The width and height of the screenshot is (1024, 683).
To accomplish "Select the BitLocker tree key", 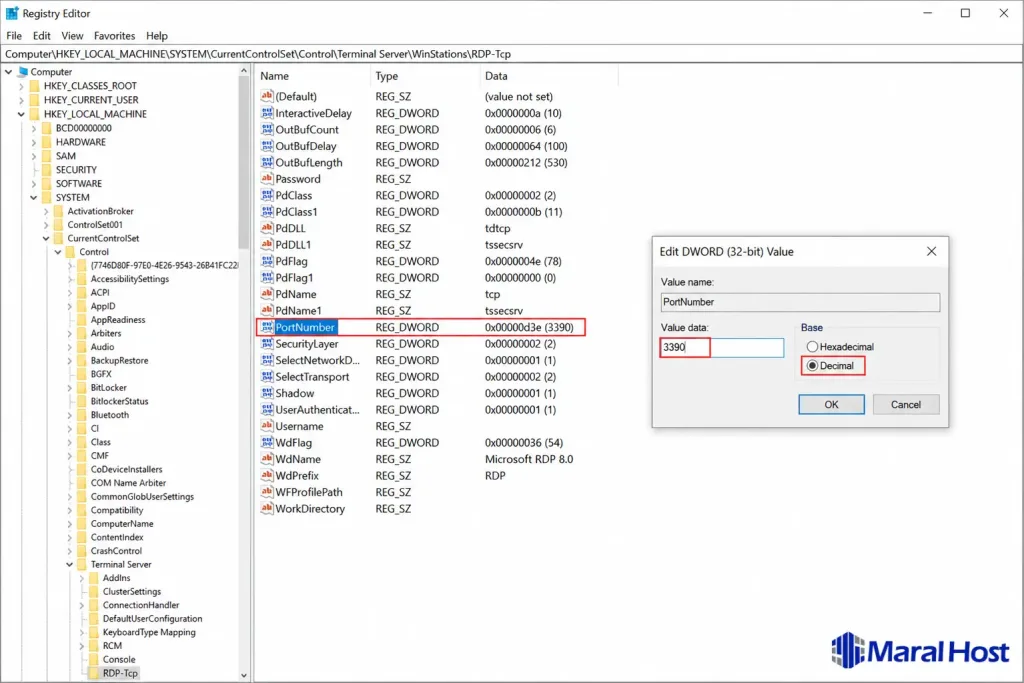I will tap(108, 388).
